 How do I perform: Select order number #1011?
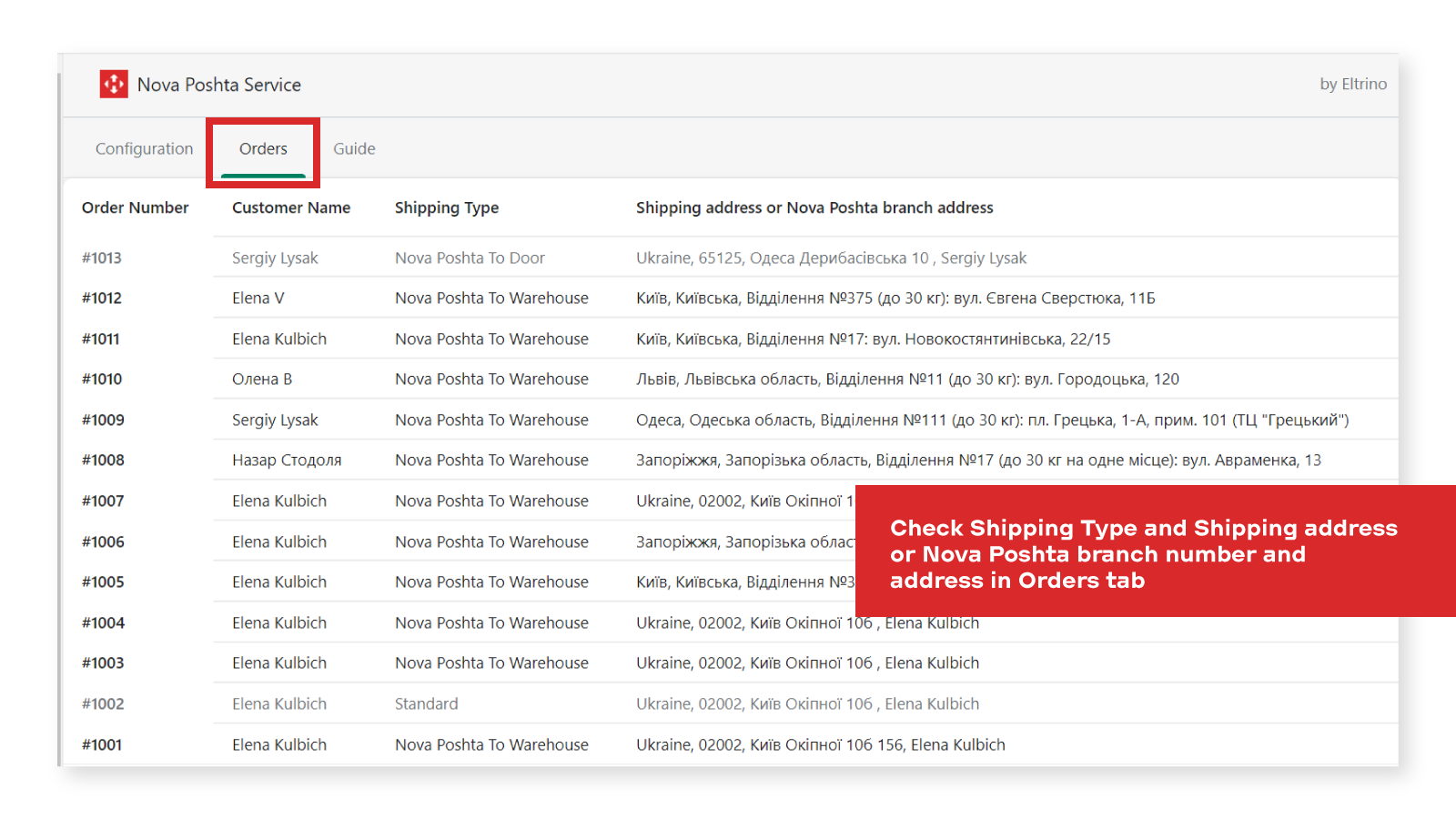[101, 339]
